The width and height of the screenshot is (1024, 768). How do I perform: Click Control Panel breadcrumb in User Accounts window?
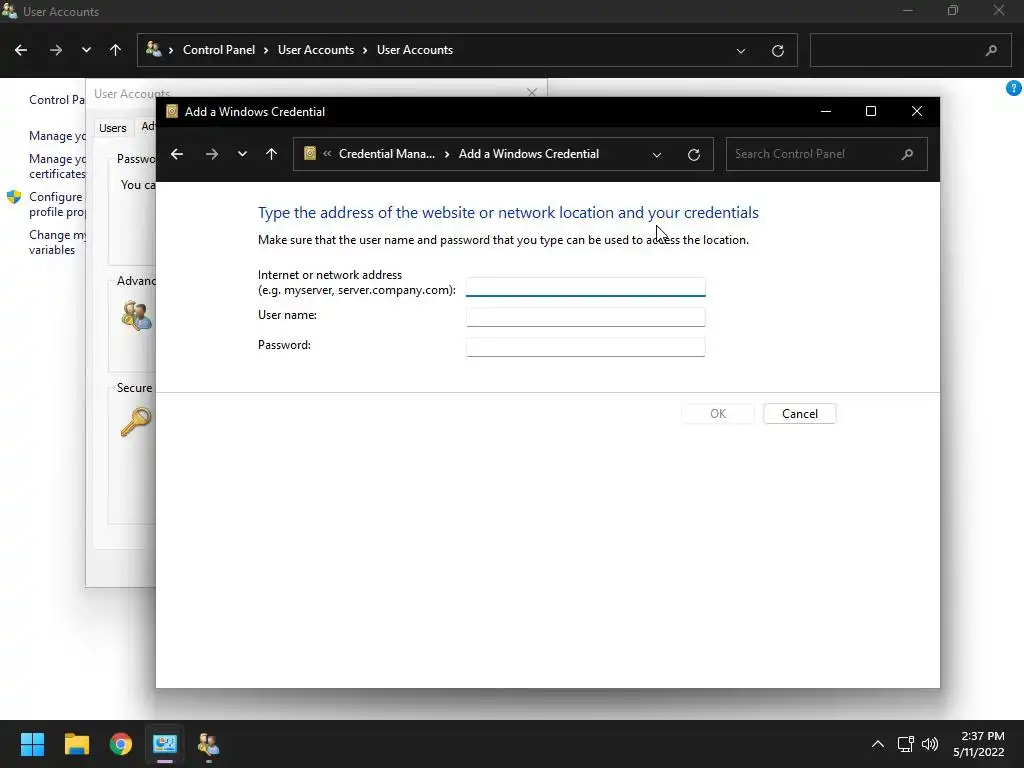pos(219,50)
